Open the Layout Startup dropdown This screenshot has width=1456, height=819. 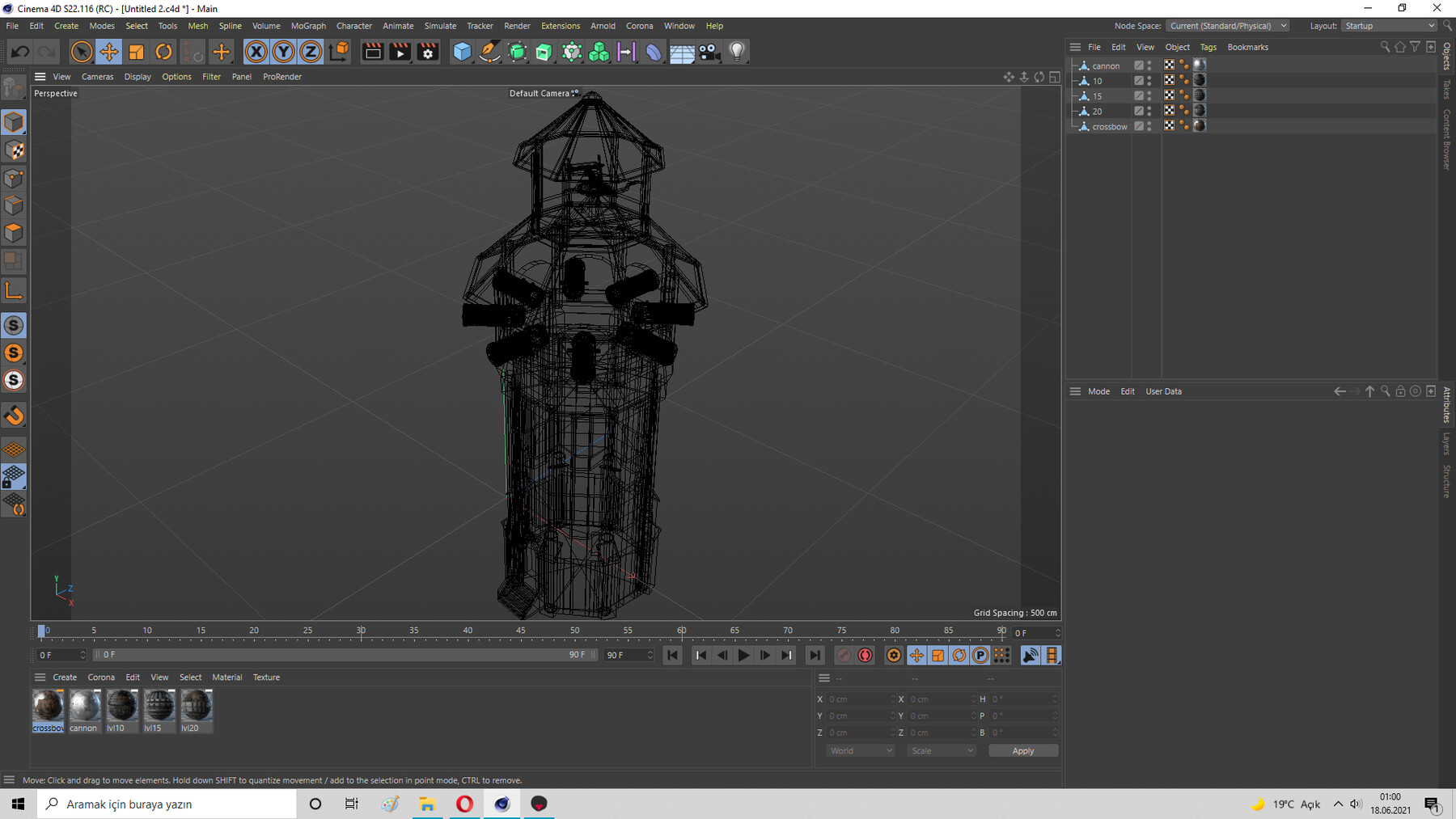[x=1389, y=26]
